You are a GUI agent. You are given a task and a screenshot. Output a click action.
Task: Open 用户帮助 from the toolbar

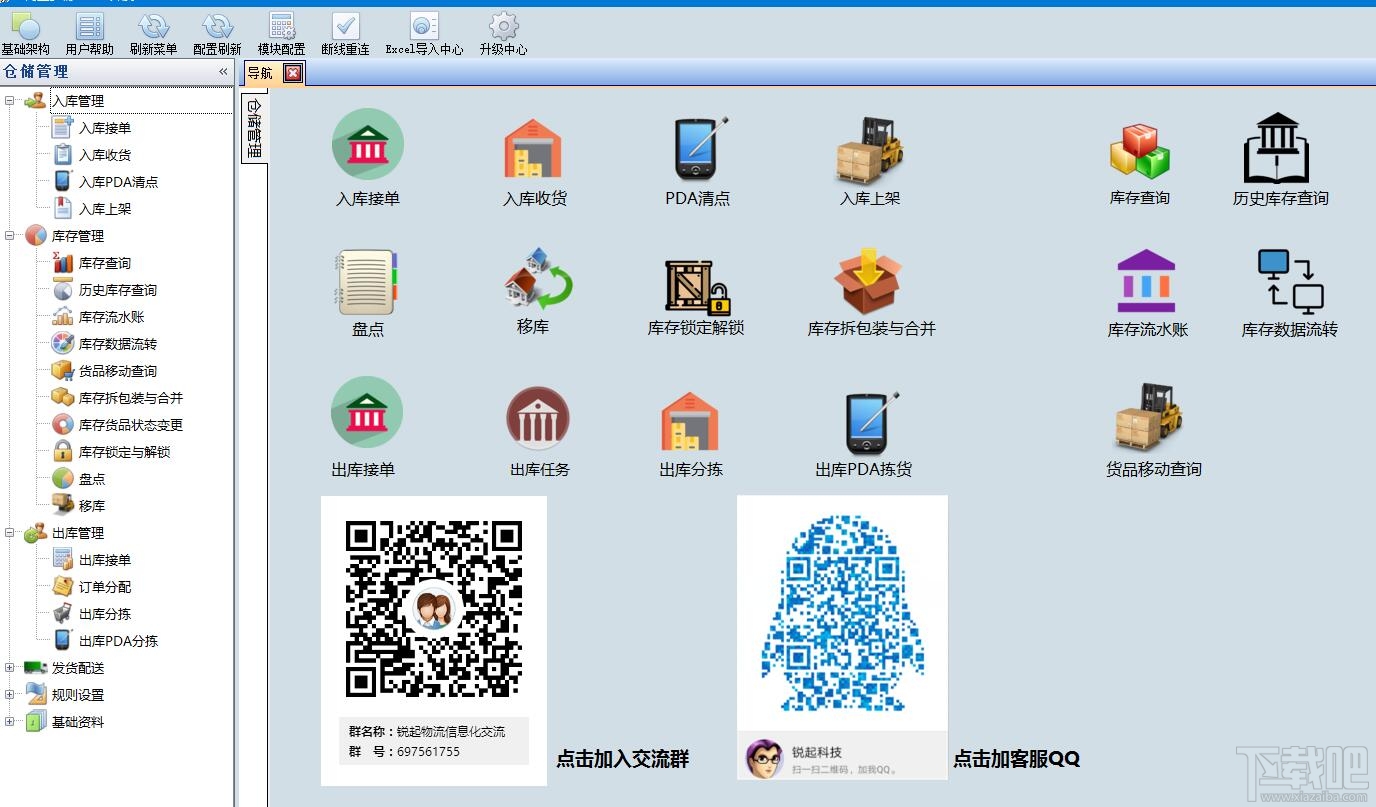(x=90, y=35)
